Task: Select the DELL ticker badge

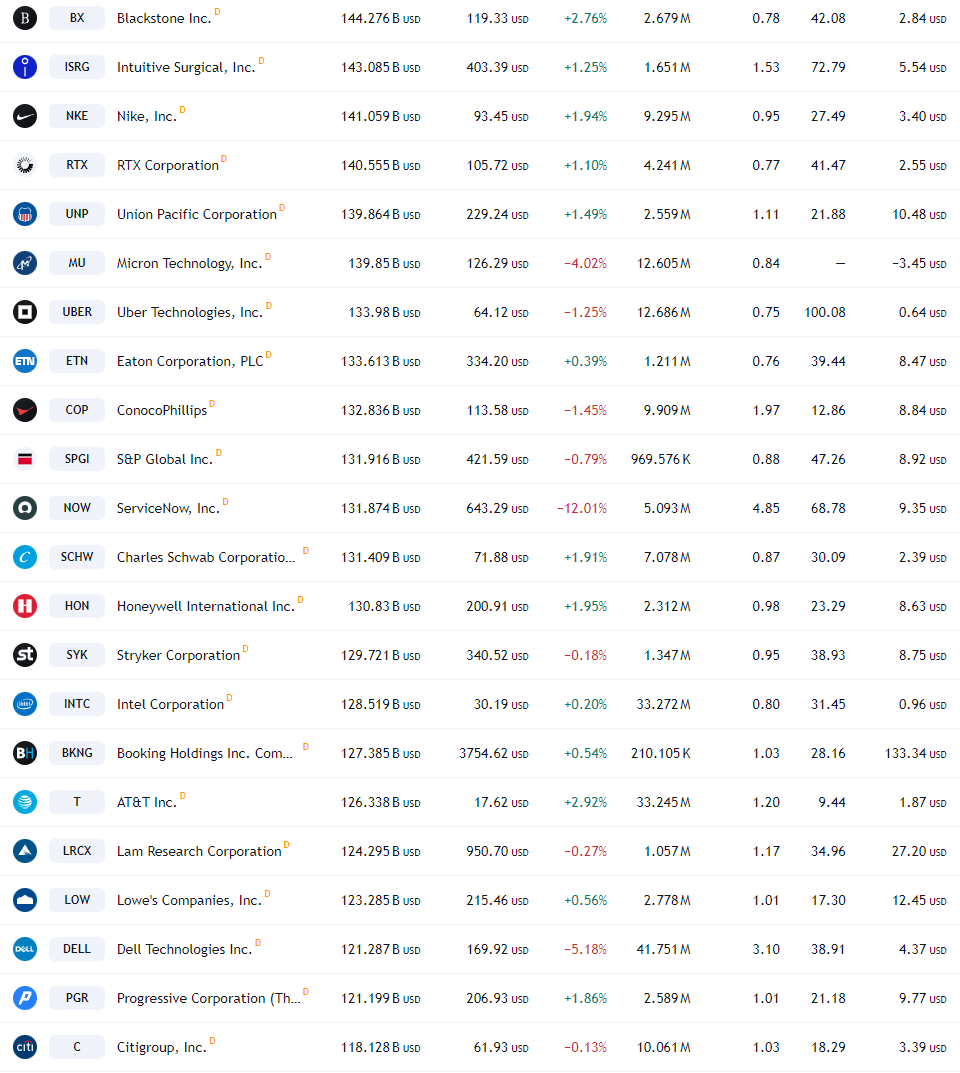Action: point(77,949)
